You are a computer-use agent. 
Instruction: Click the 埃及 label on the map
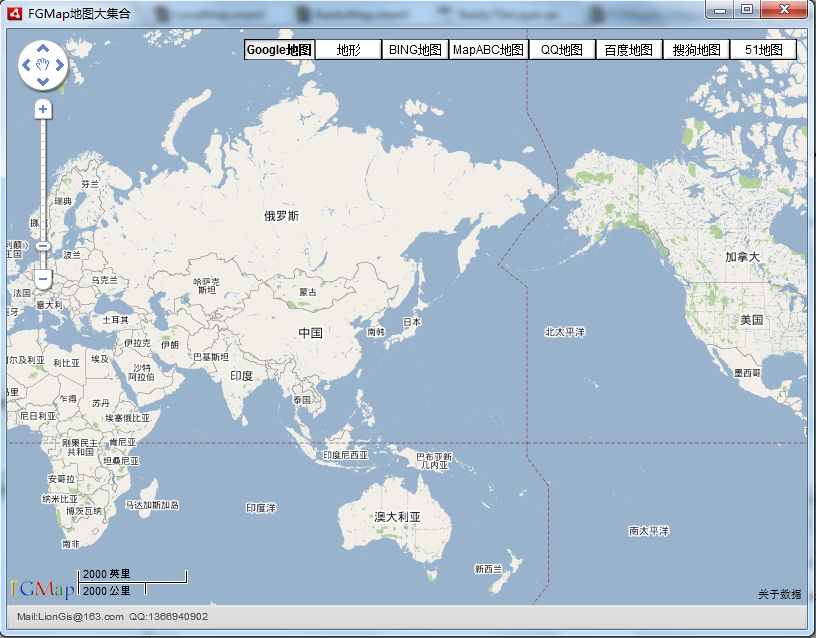pos(100,359)
